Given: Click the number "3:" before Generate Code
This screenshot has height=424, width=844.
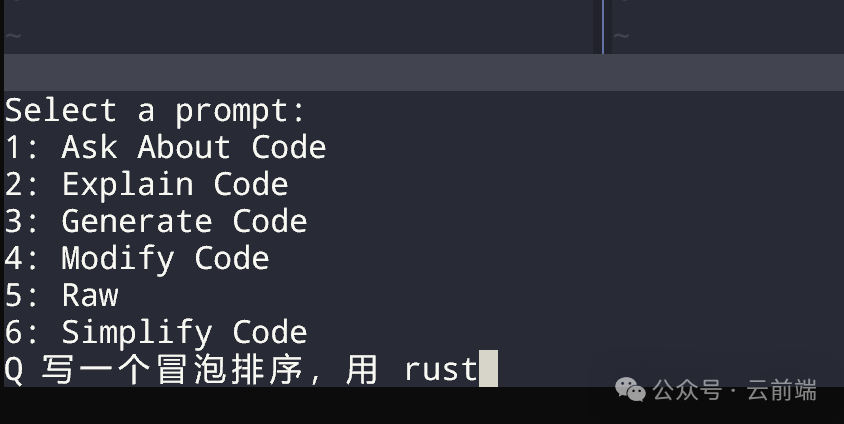Looking at the screenshot, I should tap(22, 222).
